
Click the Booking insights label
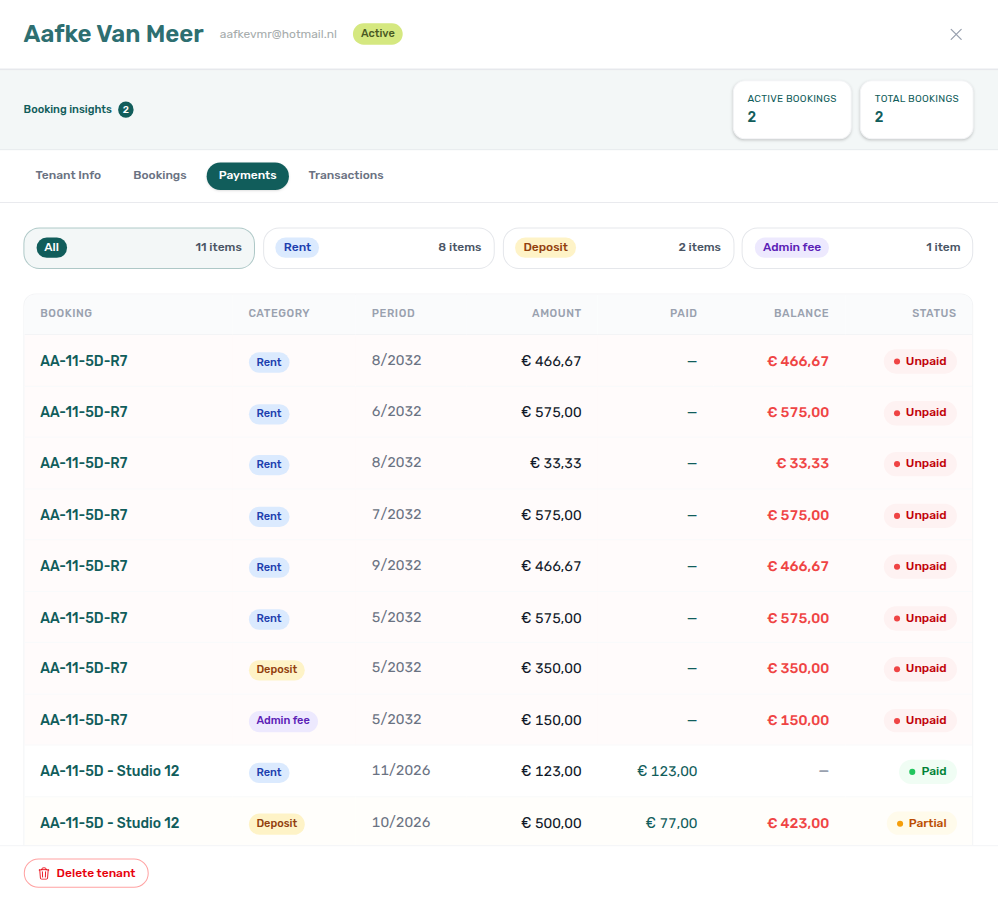click(x=67, y=109)
